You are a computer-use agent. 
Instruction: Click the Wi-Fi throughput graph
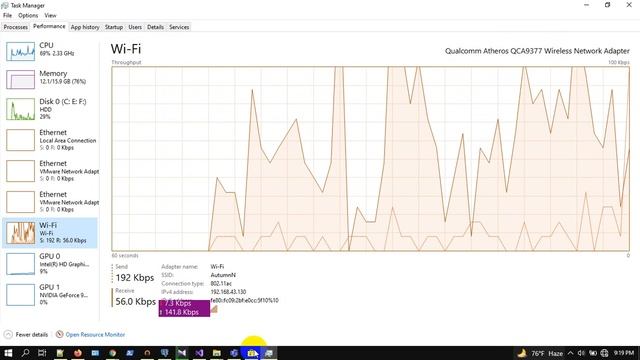click(x=371, y=158)
